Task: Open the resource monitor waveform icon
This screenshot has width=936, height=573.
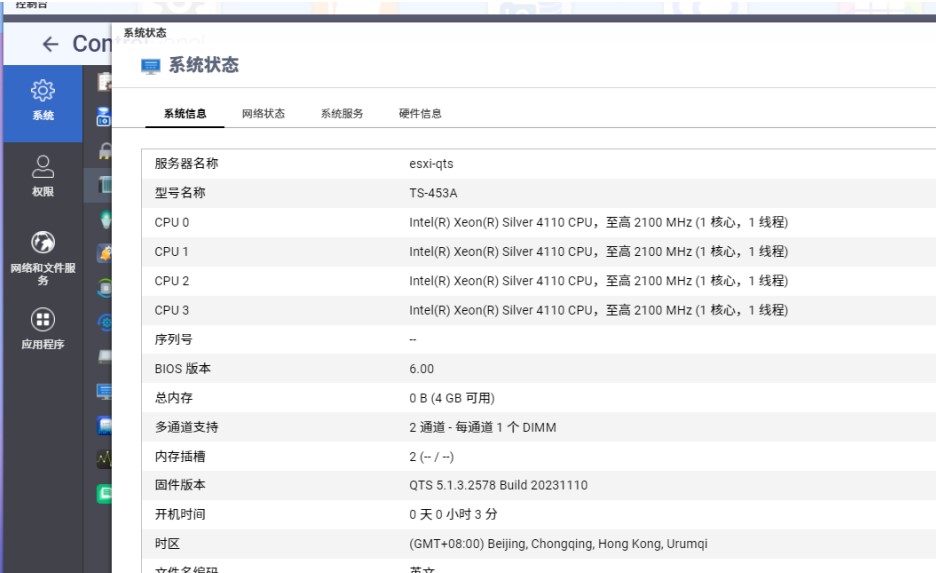Action: point(104,459)
